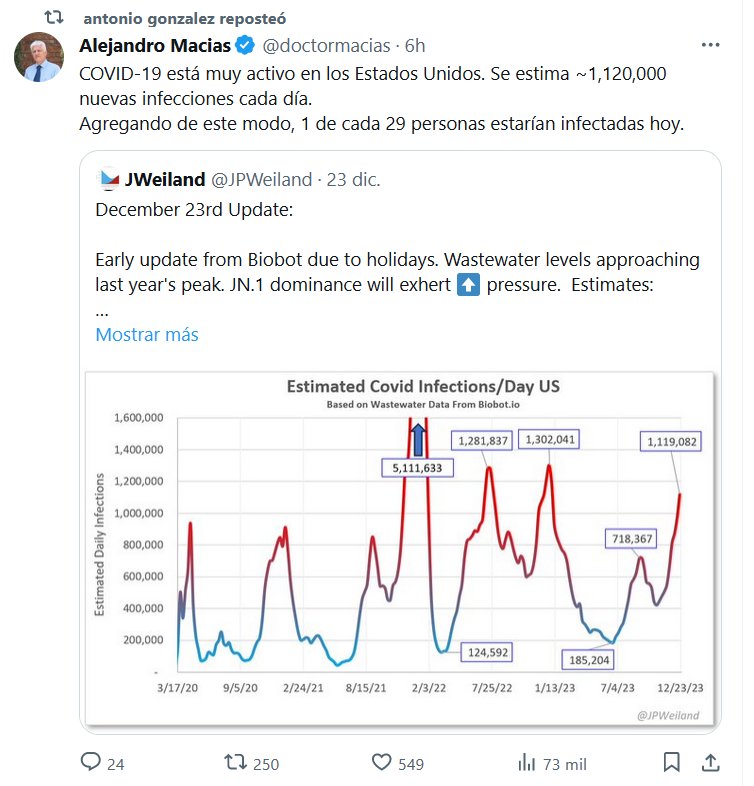754x786 pixels.
Task: Enlarge the Estimated Covid Infections chart
Action: [x=398, y=547]
